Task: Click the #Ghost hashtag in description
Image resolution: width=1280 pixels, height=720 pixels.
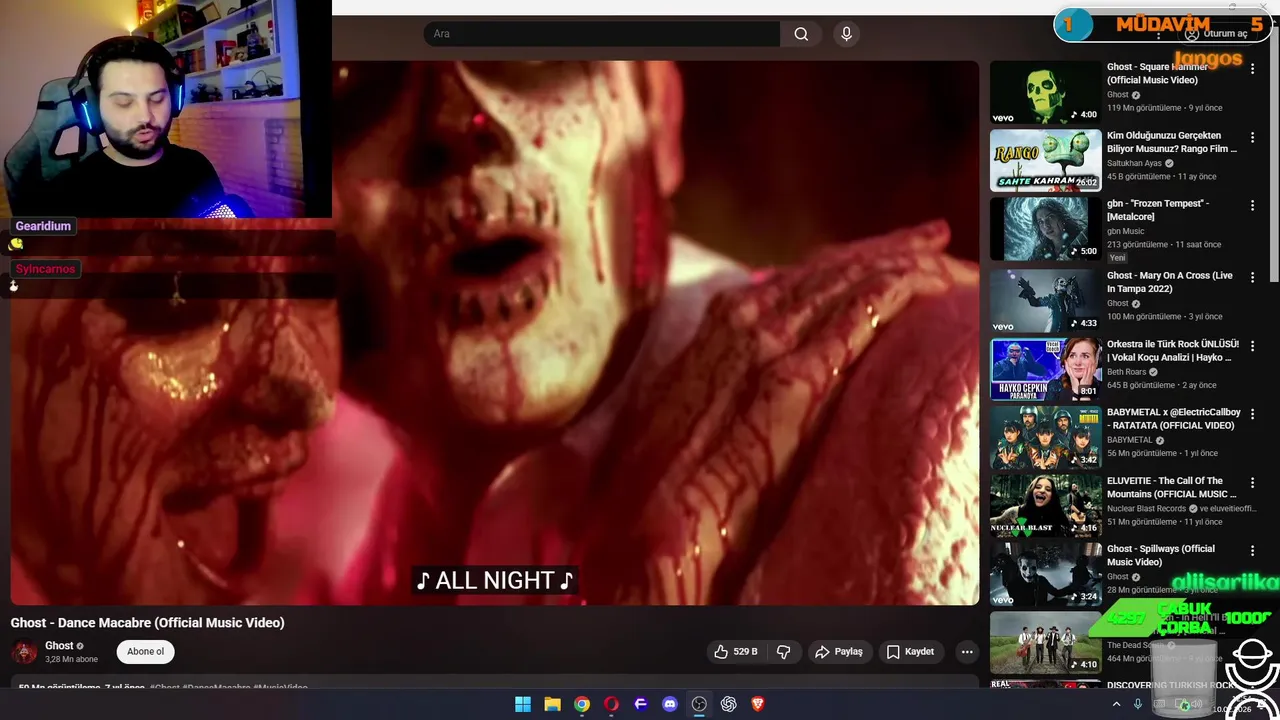Action: (x=165, y=688)
